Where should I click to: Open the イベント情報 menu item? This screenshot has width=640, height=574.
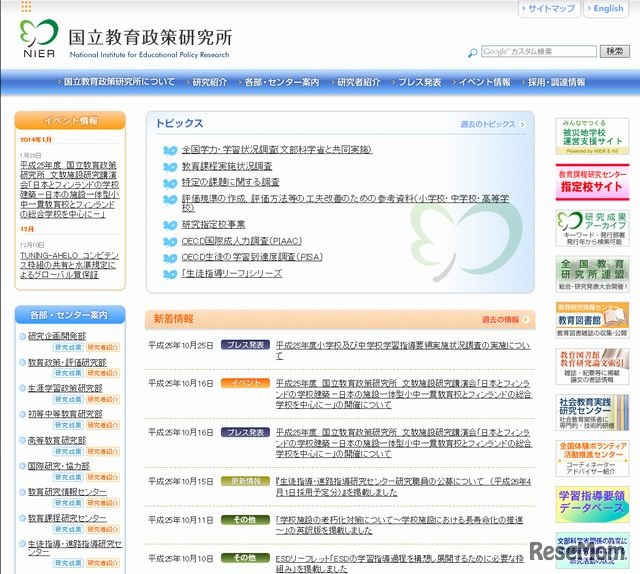482,82
